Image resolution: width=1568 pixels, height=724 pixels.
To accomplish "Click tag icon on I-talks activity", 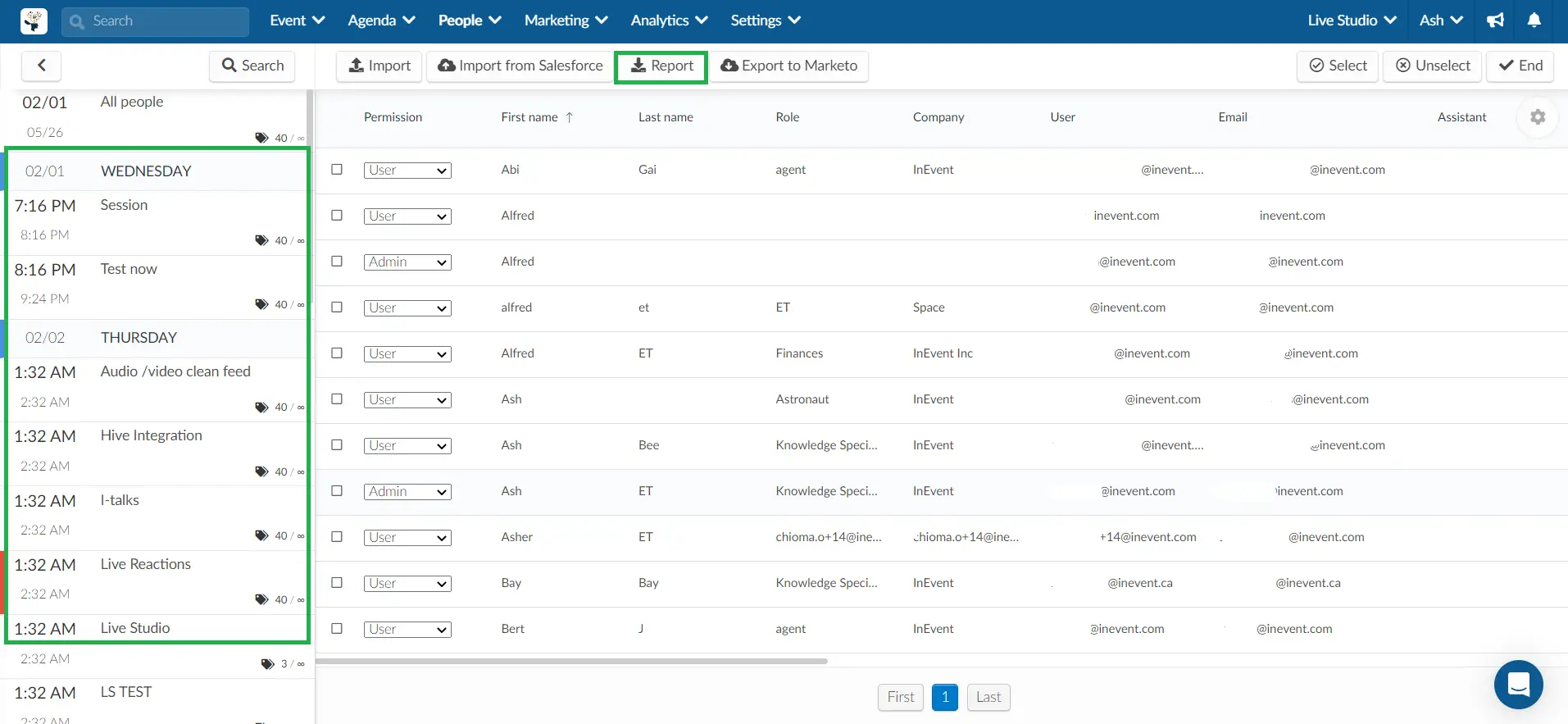I will coord(261,535).
